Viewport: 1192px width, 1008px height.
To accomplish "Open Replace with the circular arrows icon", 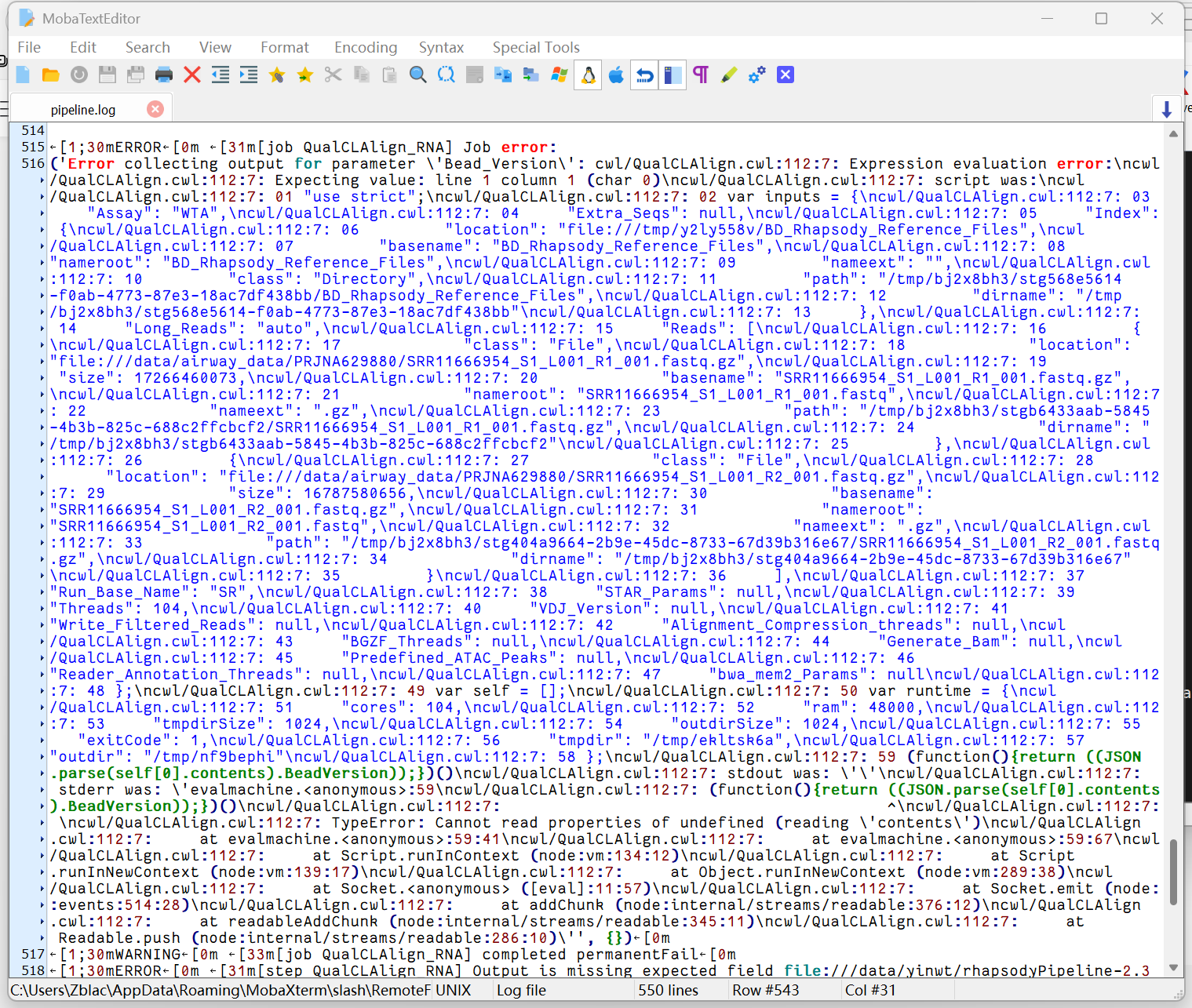I will (x=447, y=75).
